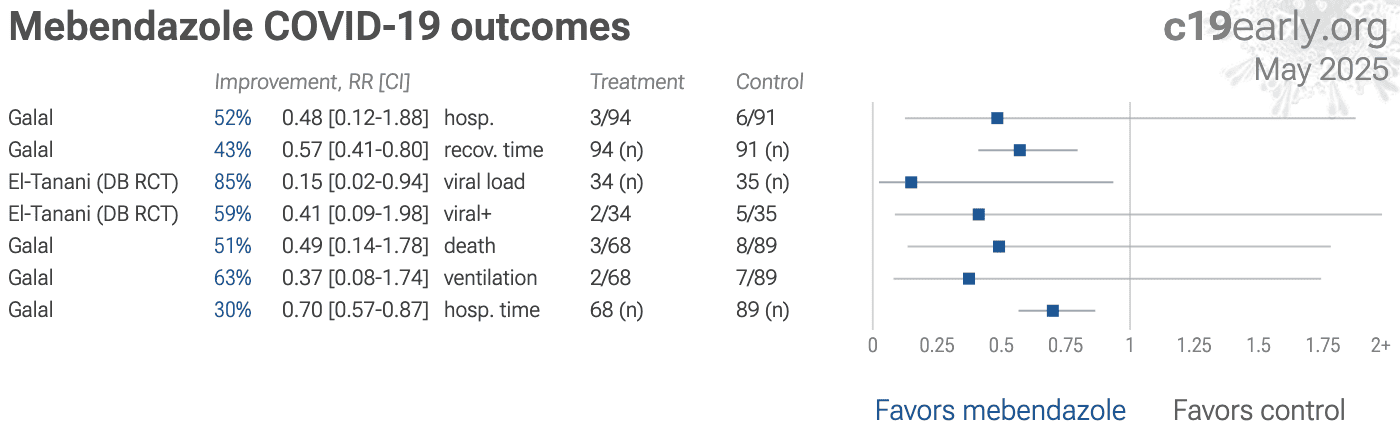Click the Improvement, RR [CI] header
The width and height of the screenshot is (1400, 429).
(312, 82)
